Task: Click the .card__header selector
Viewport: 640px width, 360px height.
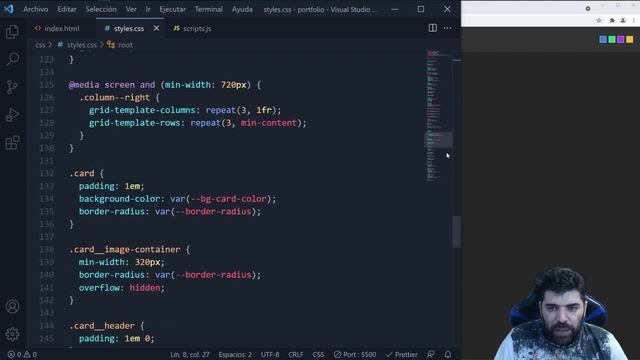Action: click(x=102, y=325)
